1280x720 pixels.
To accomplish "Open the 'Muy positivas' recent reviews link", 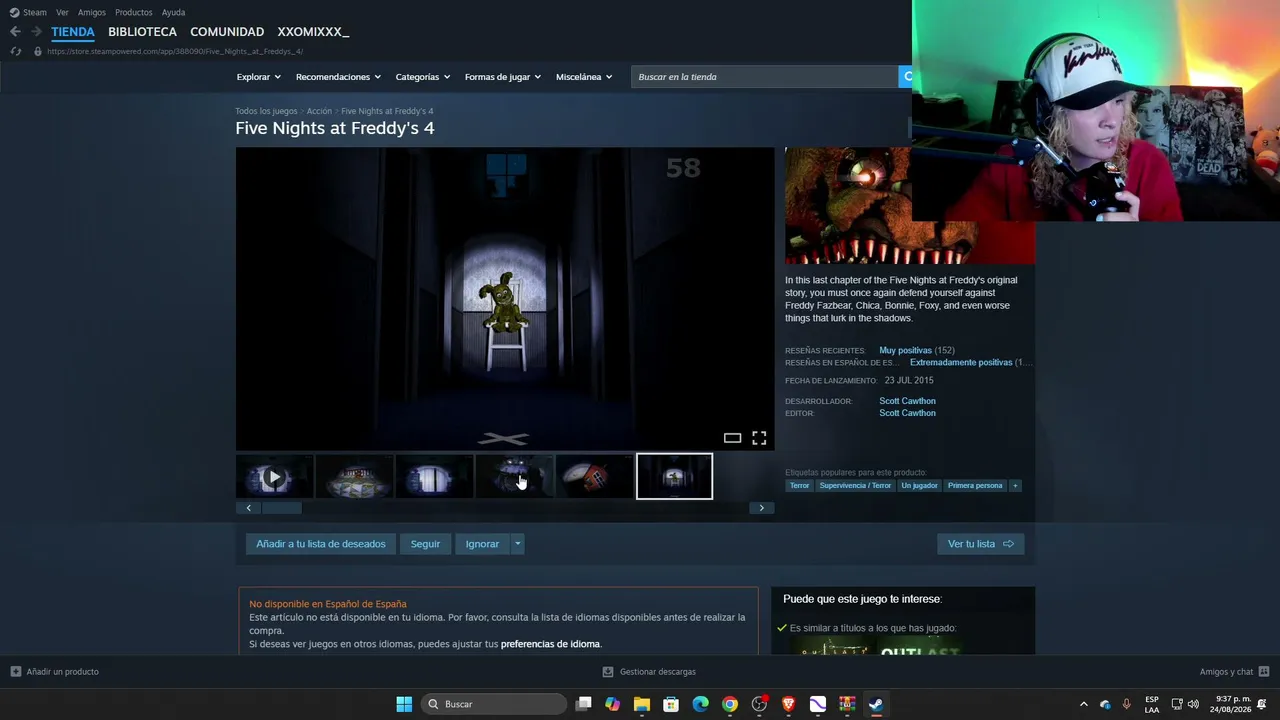I will (905, 351).
